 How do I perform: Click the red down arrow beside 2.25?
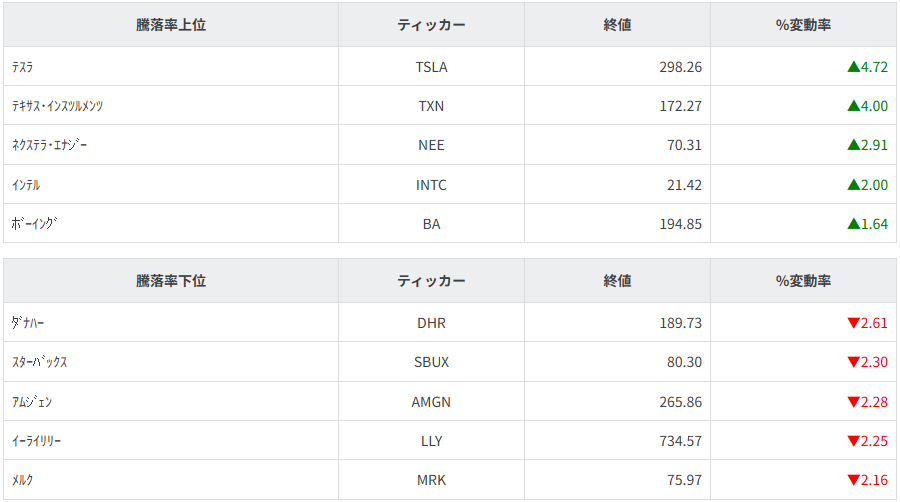pos(853,441)
